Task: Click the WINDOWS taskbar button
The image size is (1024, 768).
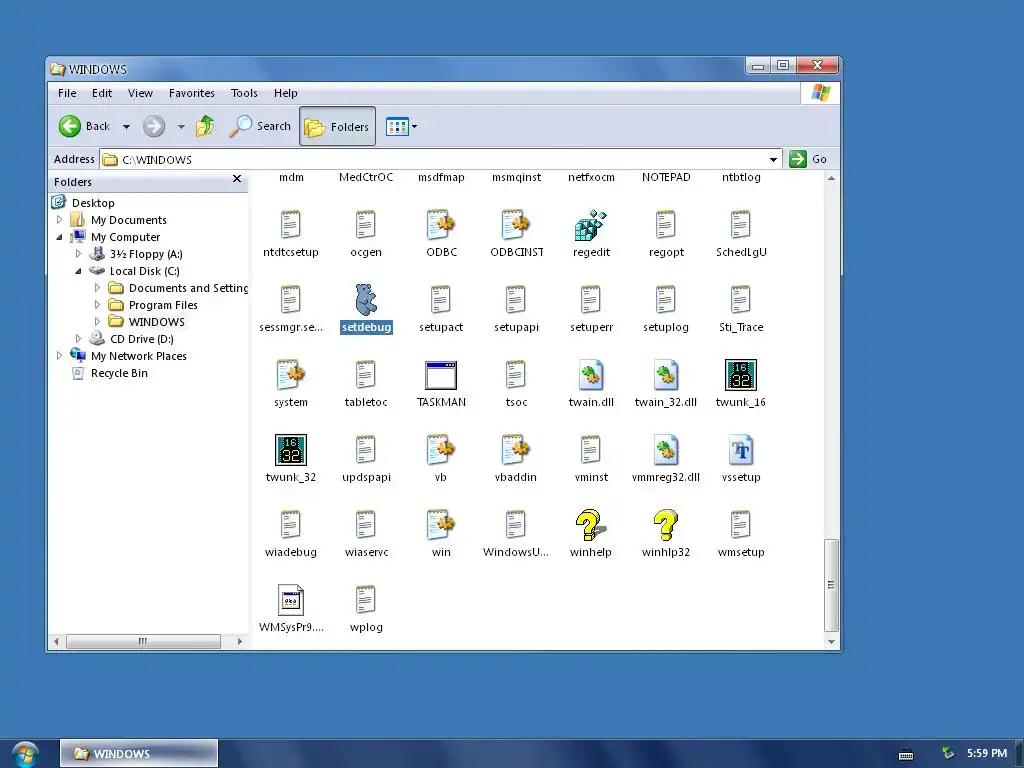Action: [138, 754]
